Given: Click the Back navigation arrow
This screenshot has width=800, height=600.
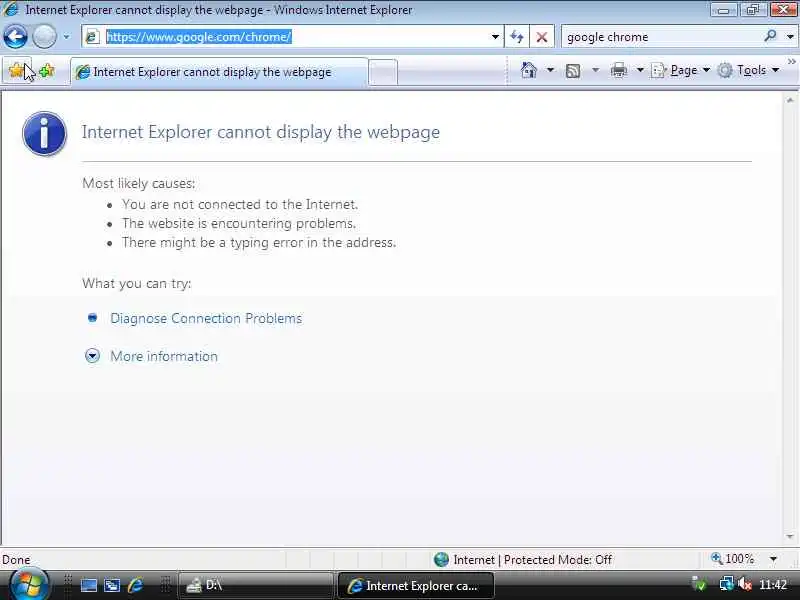Looking at the screenshot, I should coord(15,37).
